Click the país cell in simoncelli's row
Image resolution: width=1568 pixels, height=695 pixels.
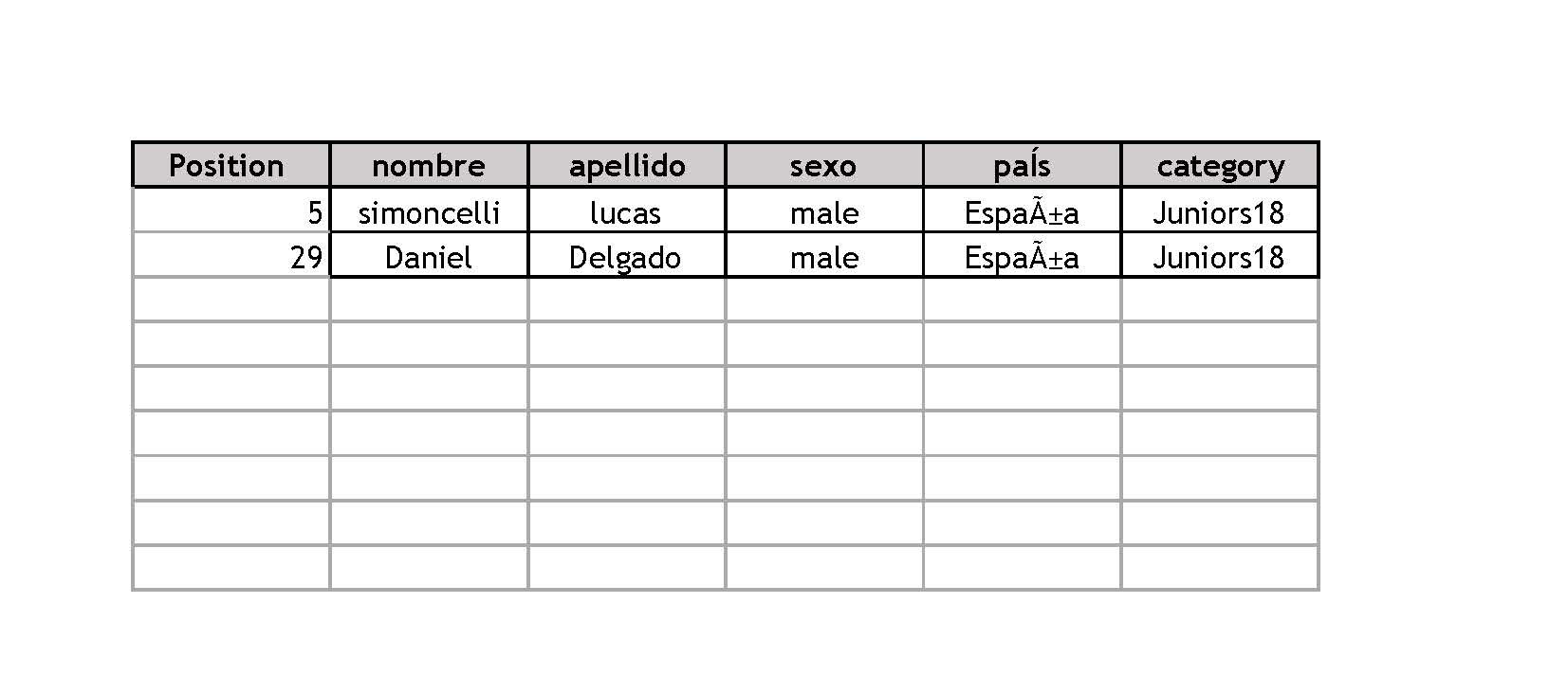1022,210
